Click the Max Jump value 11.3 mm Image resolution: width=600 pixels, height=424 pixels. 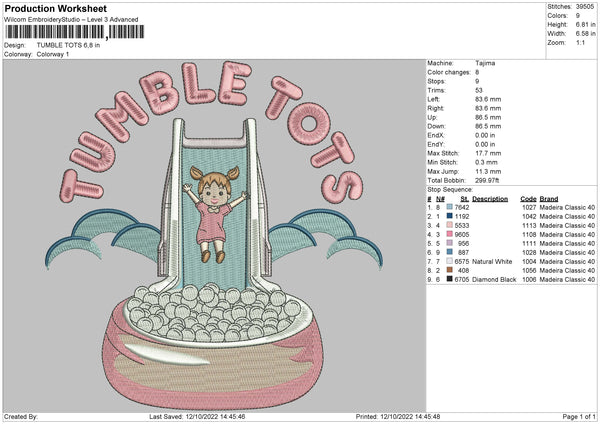tap(488, 171)
